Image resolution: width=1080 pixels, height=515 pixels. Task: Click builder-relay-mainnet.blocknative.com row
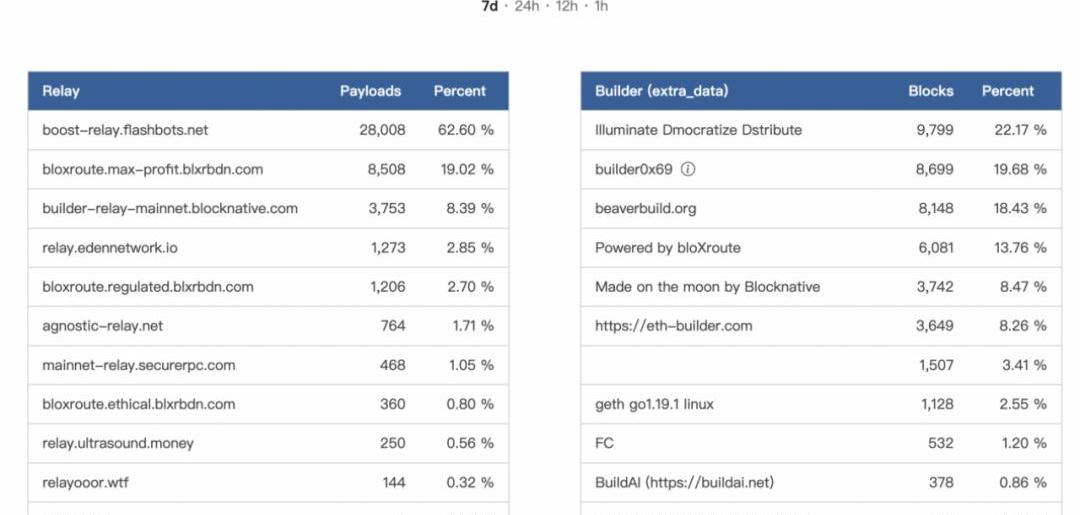pyautogui.click(x=269, y=209)
